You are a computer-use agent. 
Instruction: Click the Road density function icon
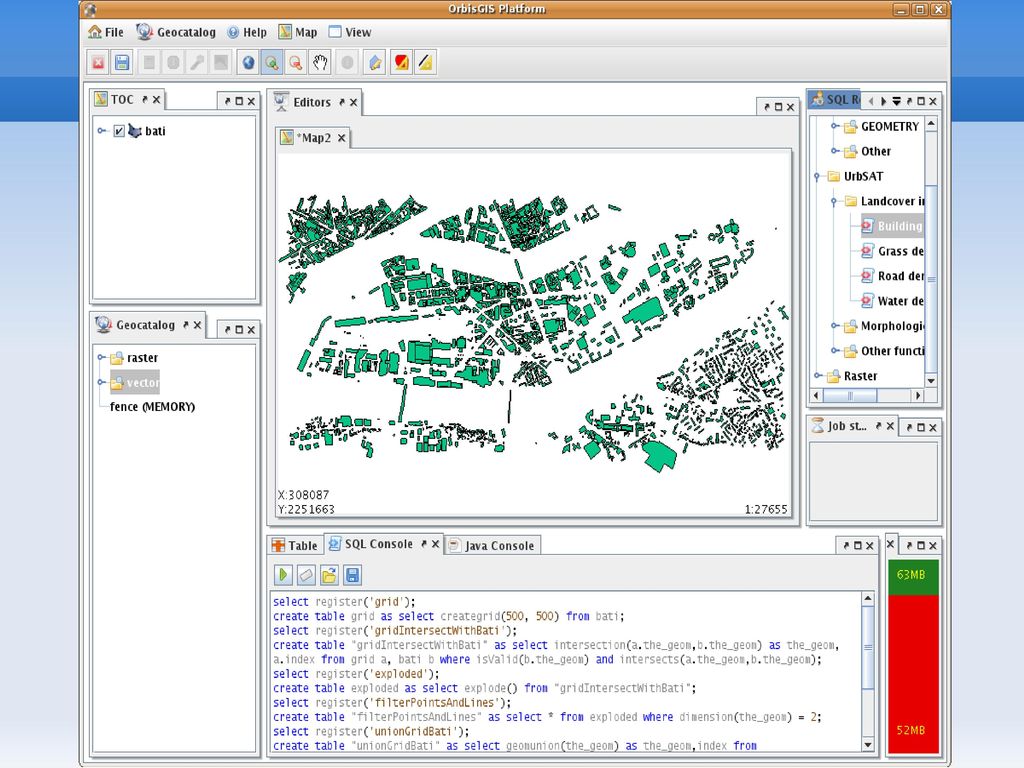tap(867, 276)
